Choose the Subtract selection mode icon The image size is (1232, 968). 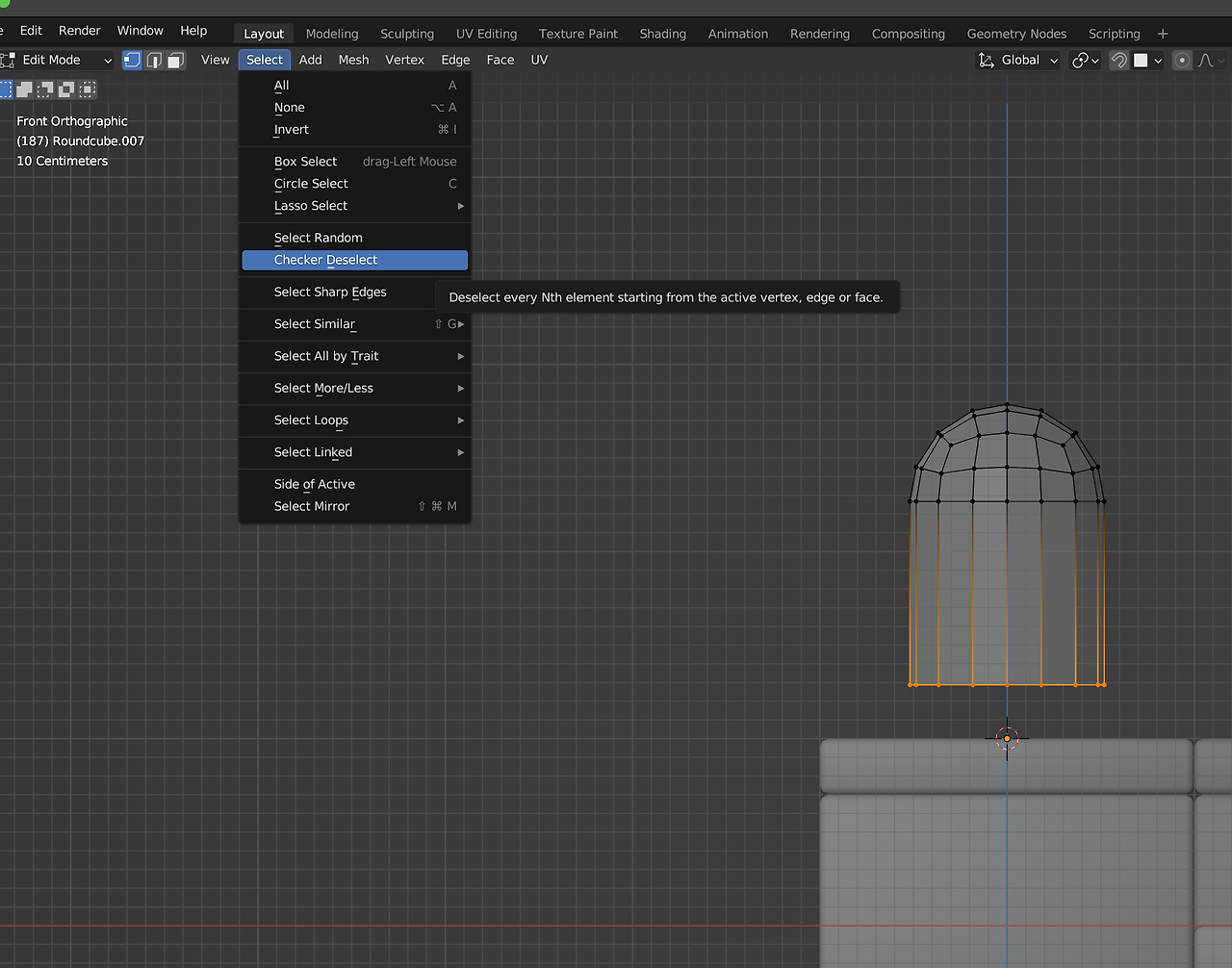[45, 89]
